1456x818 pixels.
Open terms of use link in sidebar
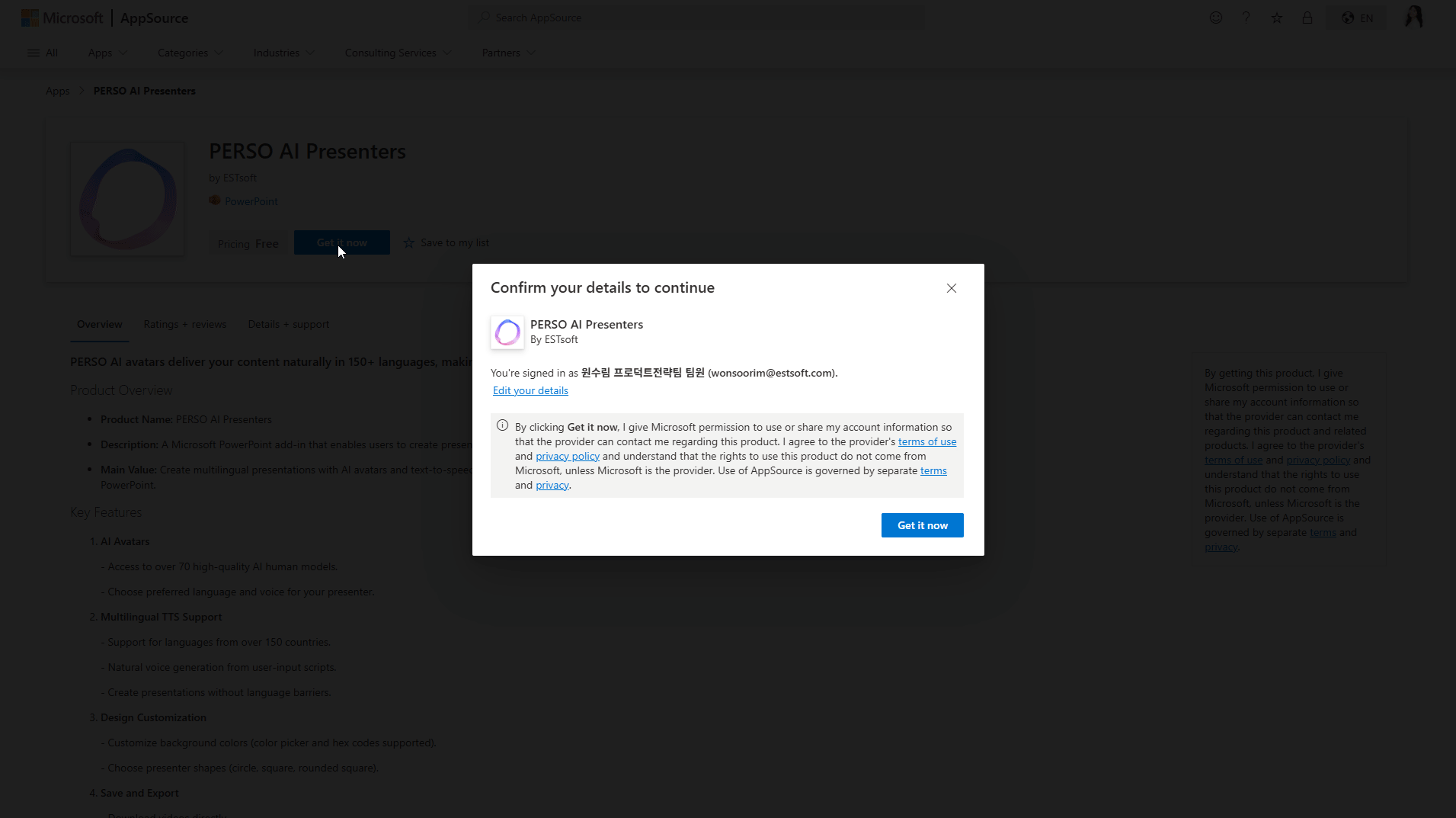1234,460
